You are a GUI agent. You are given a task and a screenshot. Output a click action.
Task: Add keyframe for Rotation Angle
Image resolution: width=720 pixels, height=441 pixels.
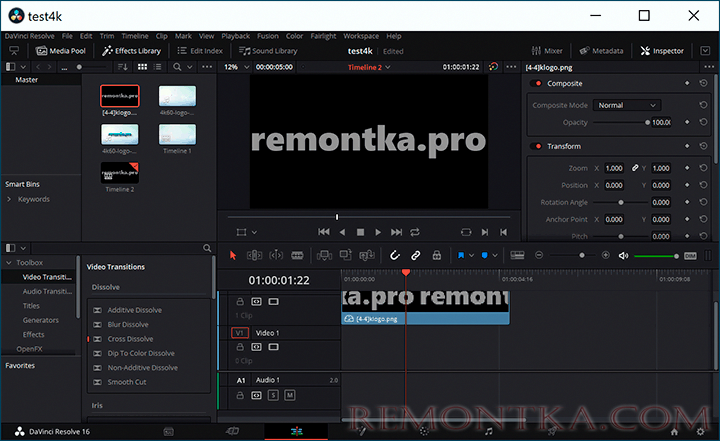[687, 202]
